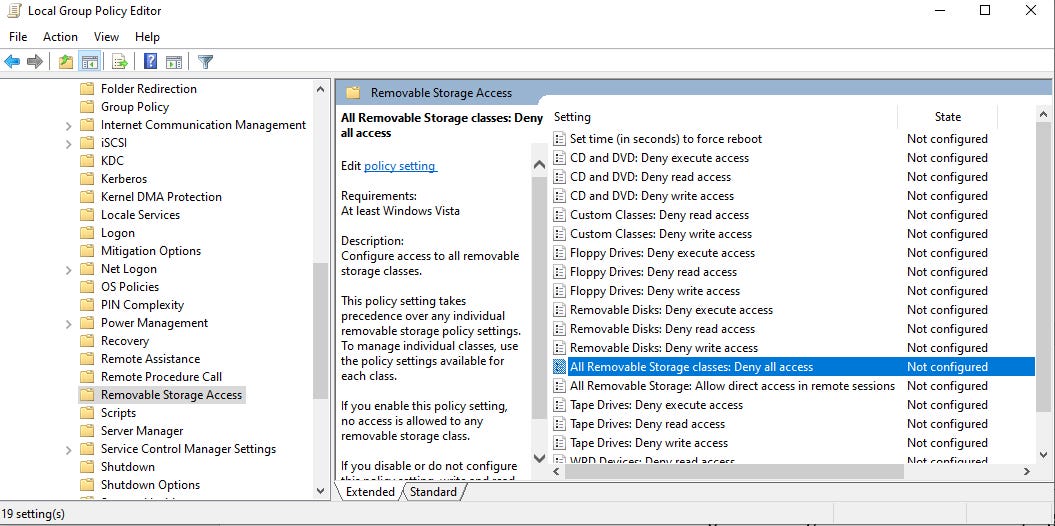Expand the Power Management tree node
This screenshot has width=1055, height=526.
pyautogui.click(x=68, y=324)
